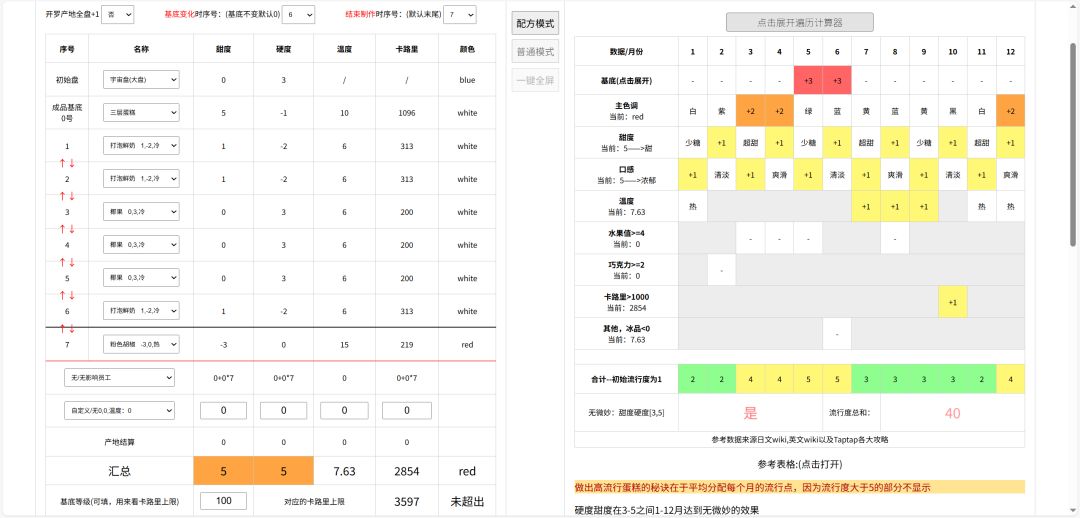1080x518 pixels.
Task: Click the red 是 indicator
Action: (750, 413)
